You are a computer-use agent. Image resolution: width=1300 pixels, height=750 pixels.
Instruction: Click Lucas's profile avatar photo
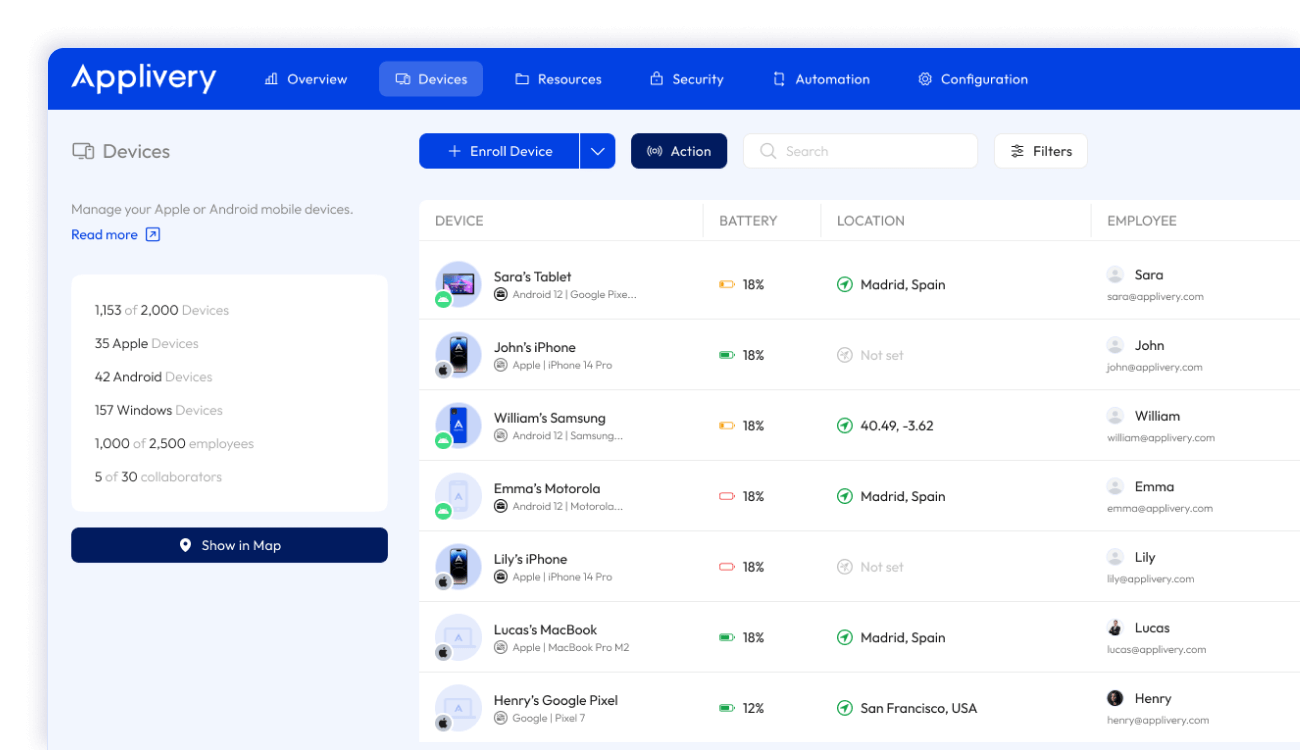pos(1115,628)
